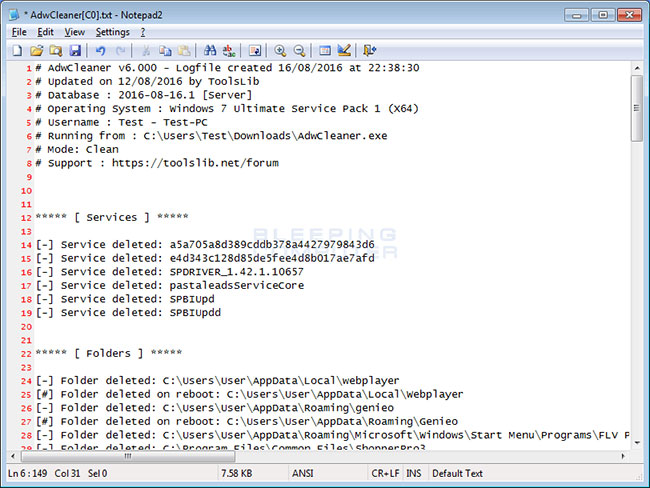Click pastaleadsServiceCore service line
Viewport: 650px width, 488px height.
(170, 285)
